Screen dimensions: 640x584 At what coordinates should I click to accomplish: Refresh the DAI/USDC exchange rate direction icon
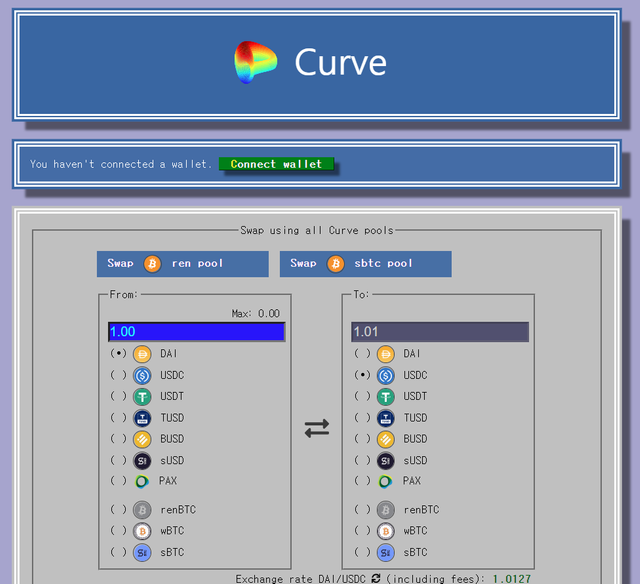tap(376, 578)
